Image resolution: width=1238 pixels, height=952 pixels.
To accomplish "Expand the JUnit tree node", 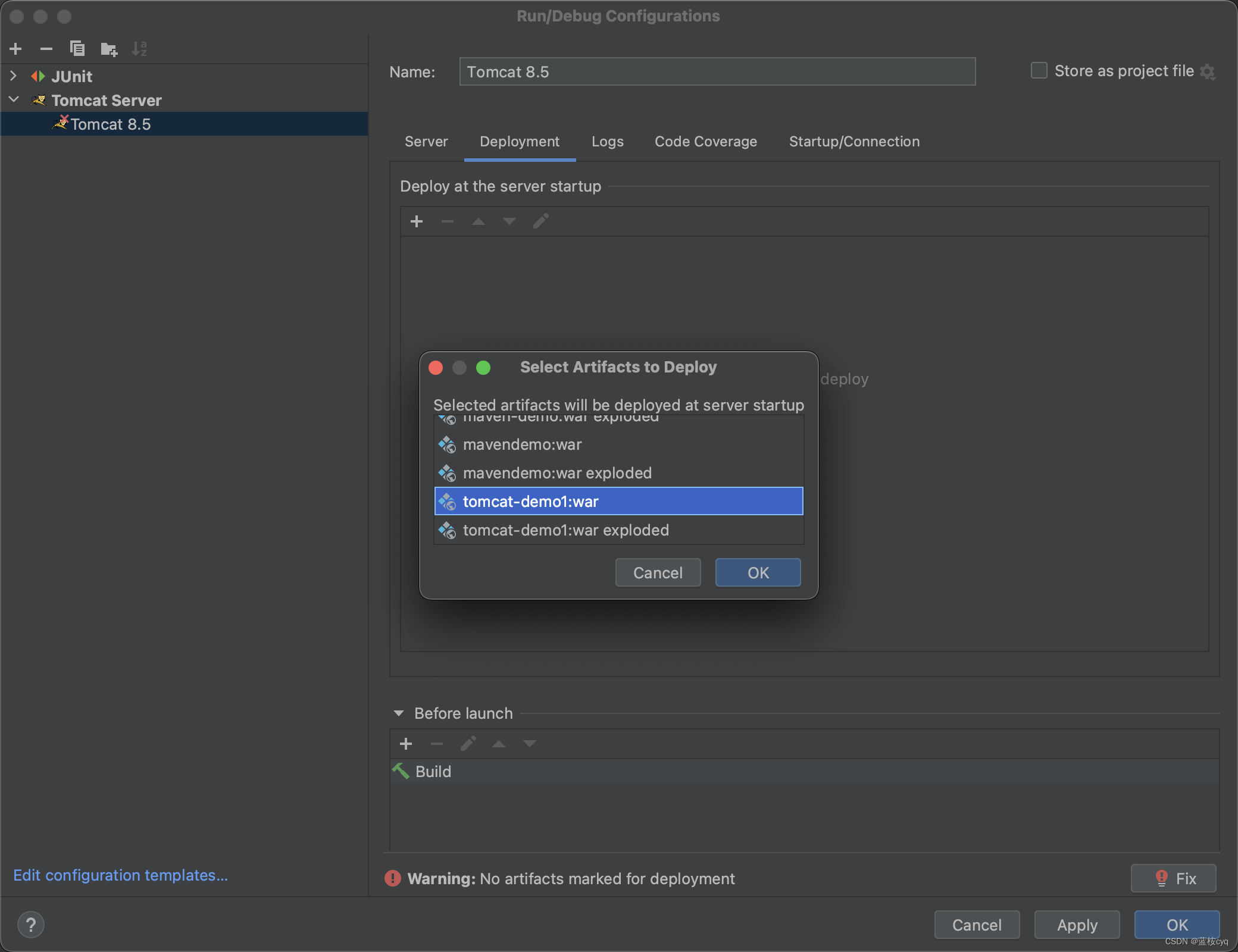I will pyautogui.click(x=14, y=76).
